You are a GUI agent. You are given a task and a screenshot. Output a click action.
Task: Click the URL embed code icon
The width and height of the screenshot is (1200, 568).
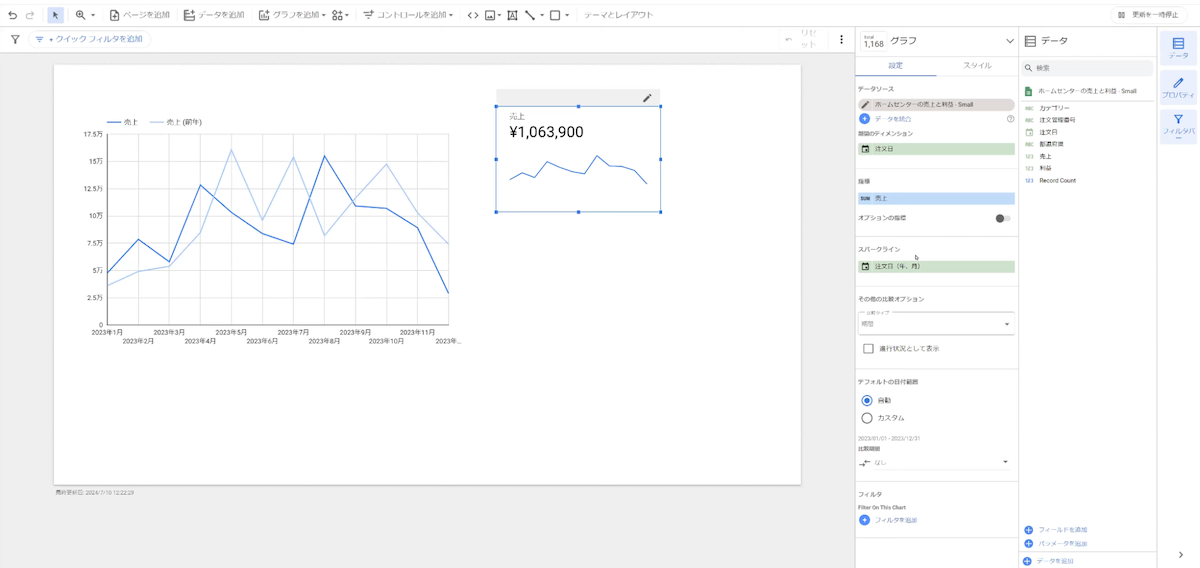(473, 15)
